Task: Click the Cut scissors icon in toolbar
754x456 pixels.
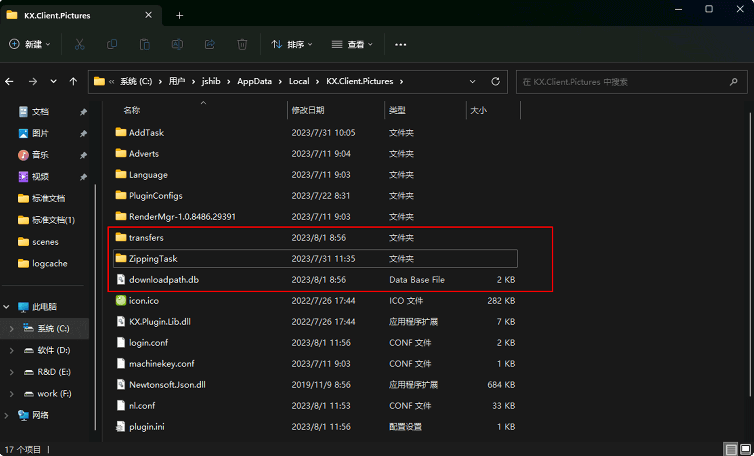Action: pyautogui.click(x=80, y=45)
